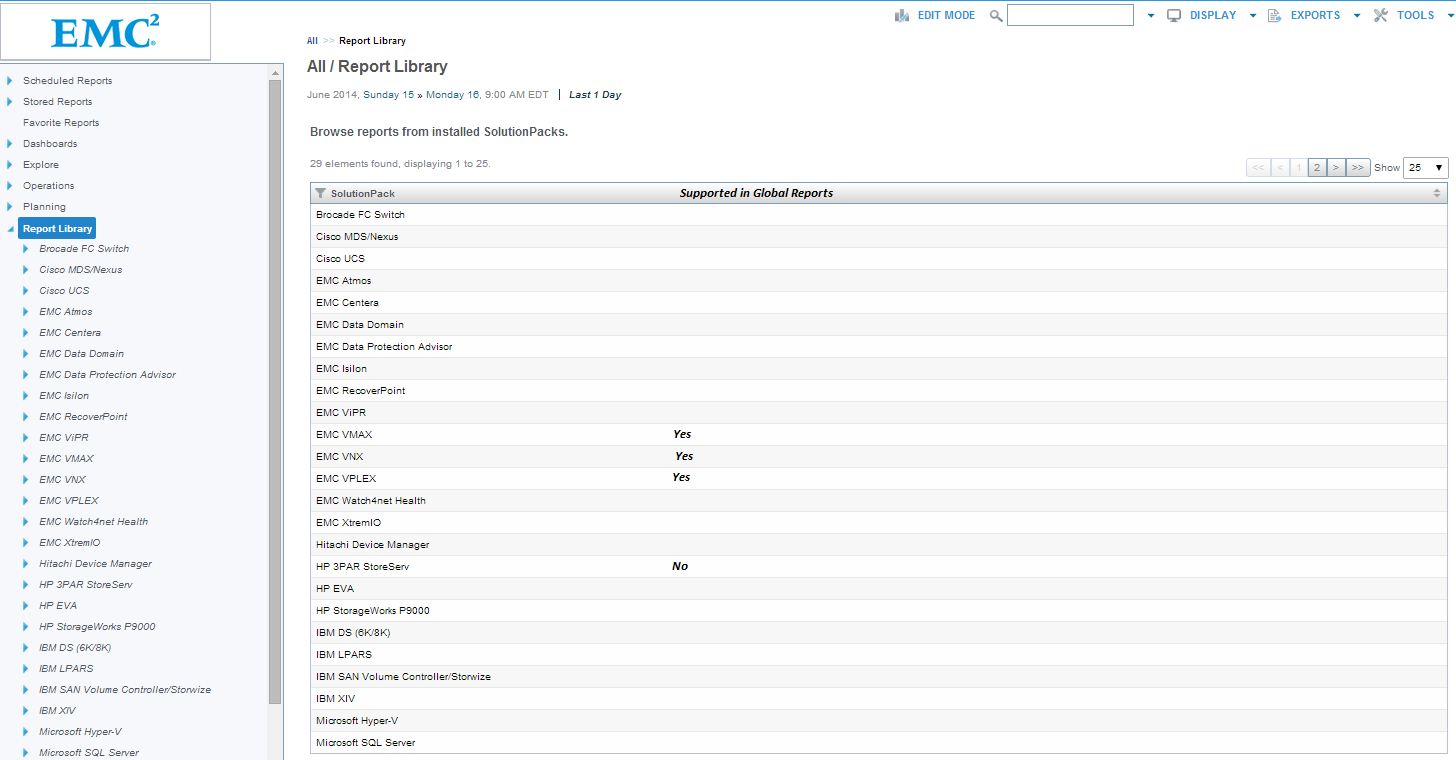Image resolution: width=1456 pixels, height=760 pixels.
Task: Open the Display dropdown arrow
Action: click(1253, 16)
